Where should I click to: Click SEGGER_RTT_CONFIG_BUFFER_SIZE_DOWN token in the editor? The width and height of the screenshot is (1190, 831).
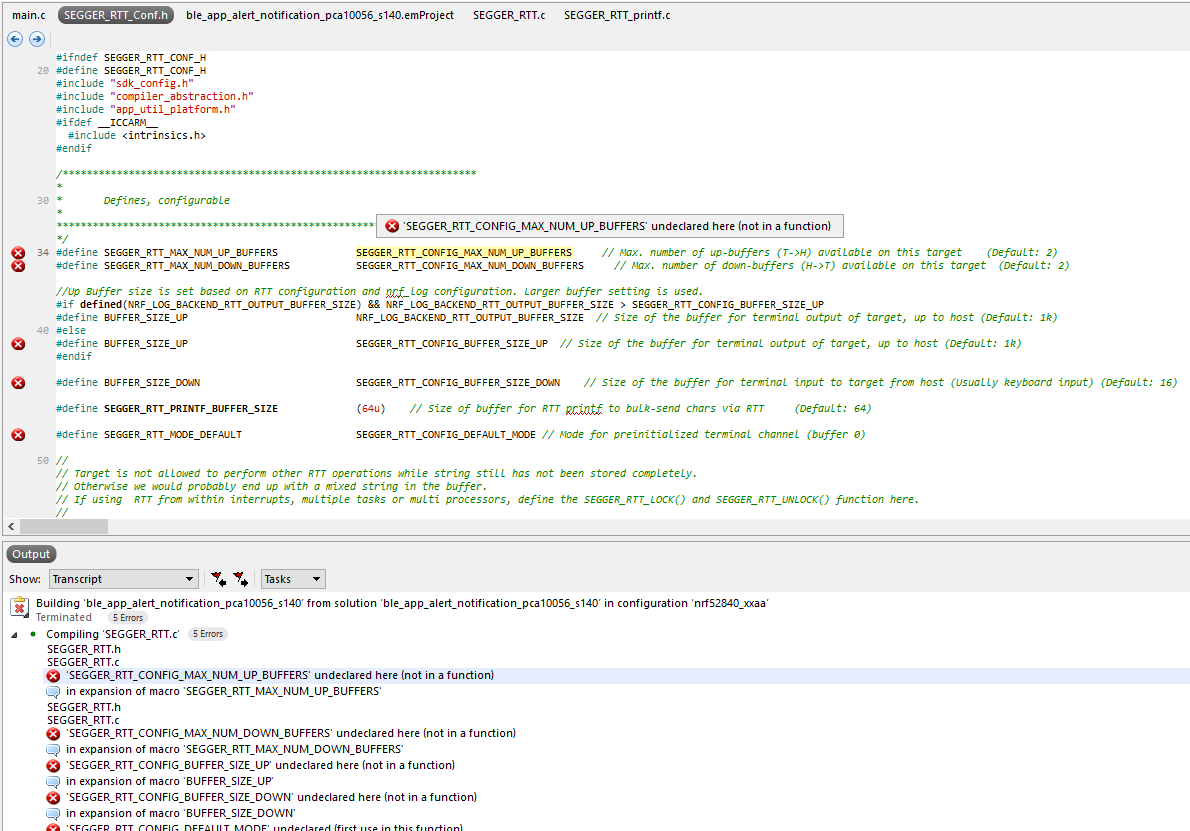(x=458, y=382)
